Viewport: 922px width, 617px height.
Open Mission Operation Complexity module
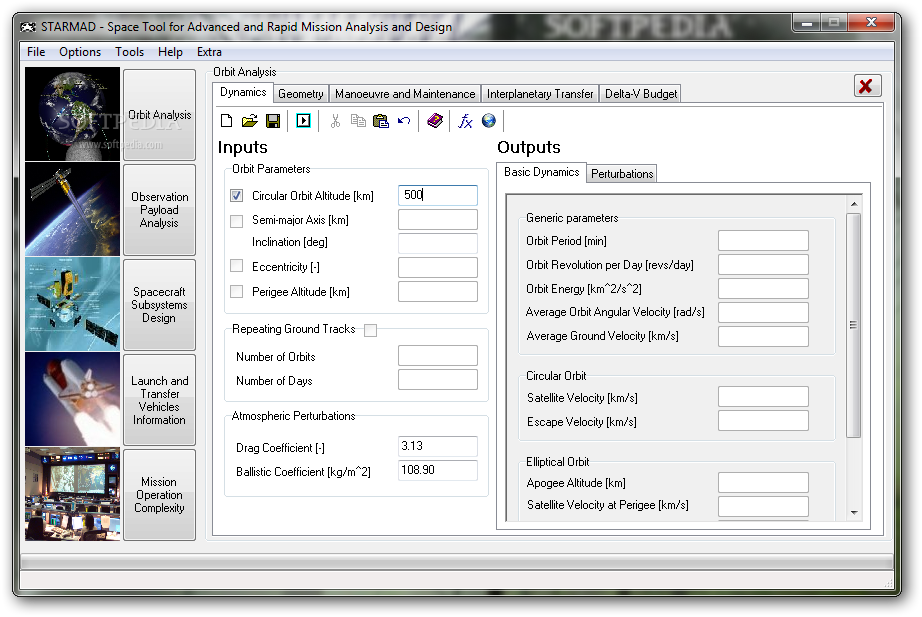[x=159, y=495]
